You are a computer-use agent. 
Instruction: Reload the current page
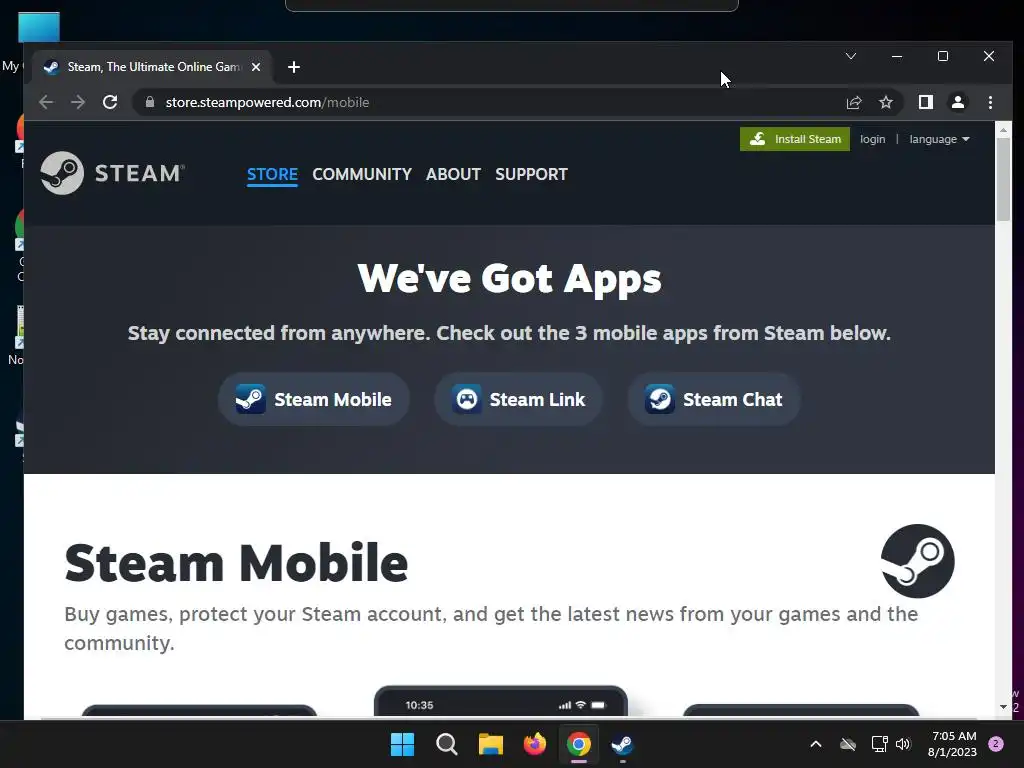click(110, 103)
